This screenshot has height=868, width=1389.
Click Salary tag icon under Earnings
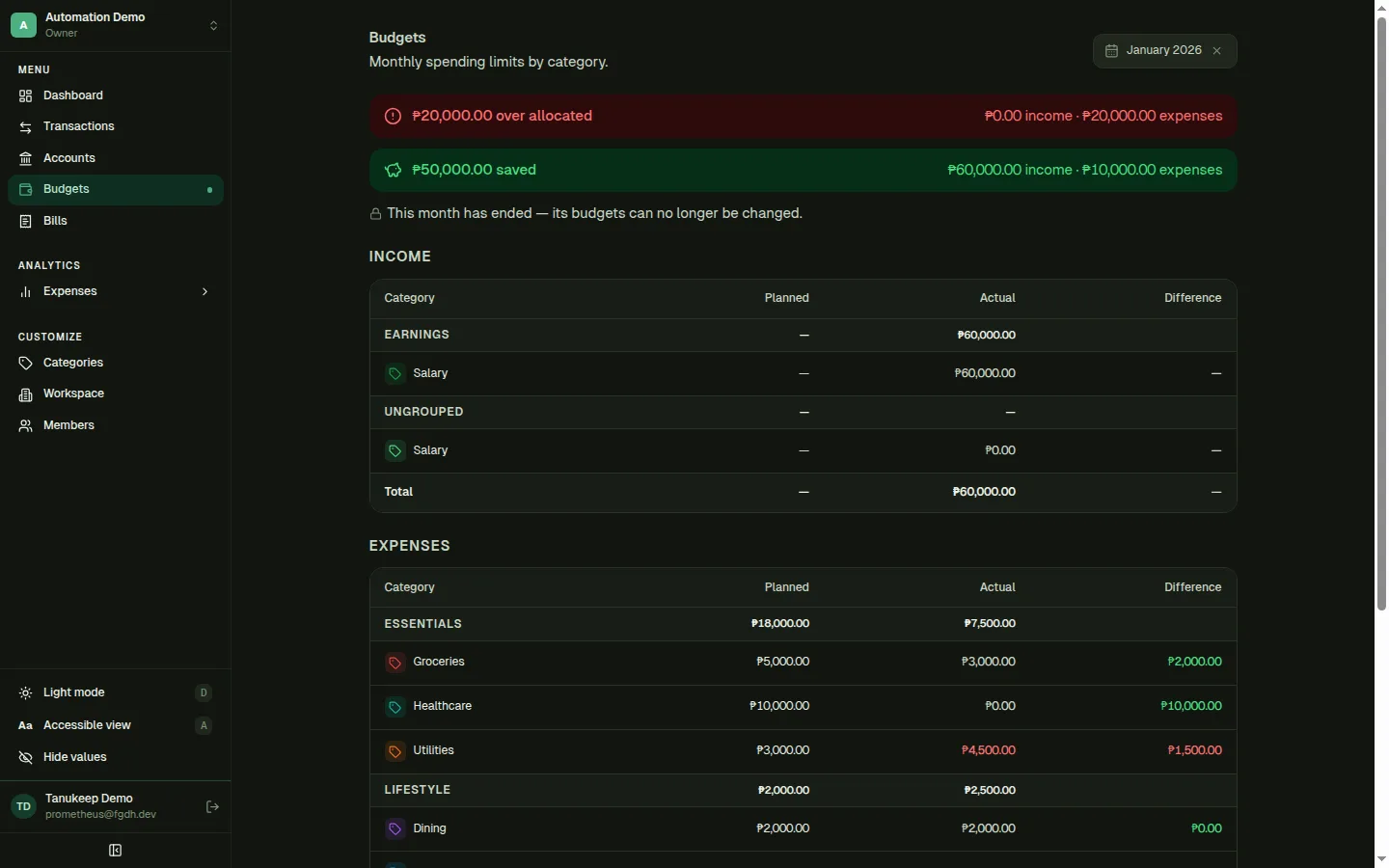click(x=395, y=373)
